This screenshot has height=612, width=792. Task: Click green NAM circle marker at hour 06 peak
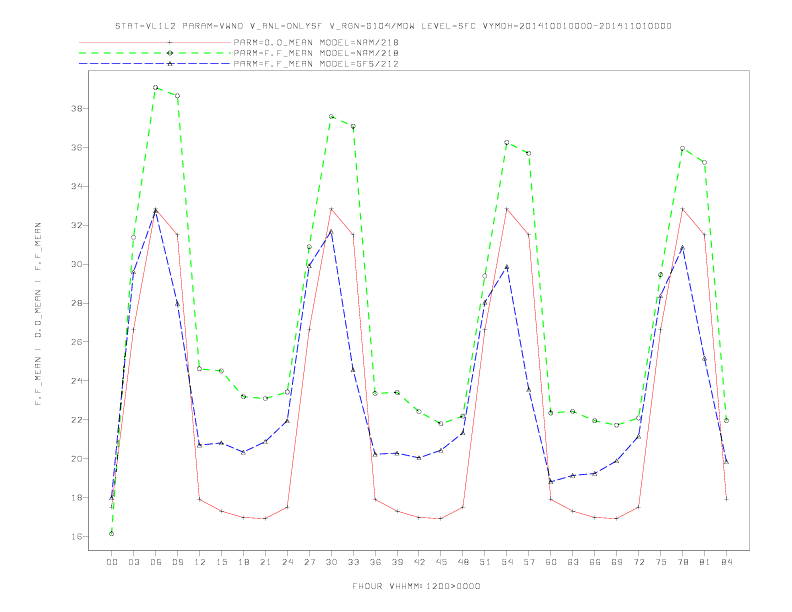[156, 87]
